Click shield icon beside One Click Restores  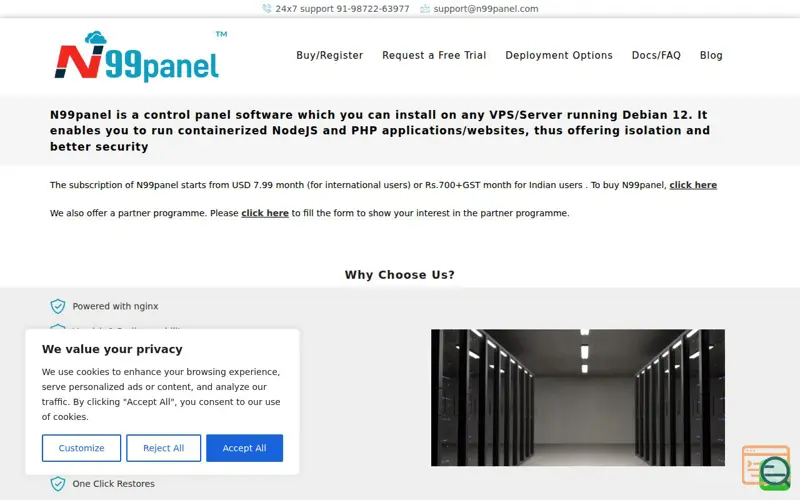pyautogui.click(x=58, y=484)
